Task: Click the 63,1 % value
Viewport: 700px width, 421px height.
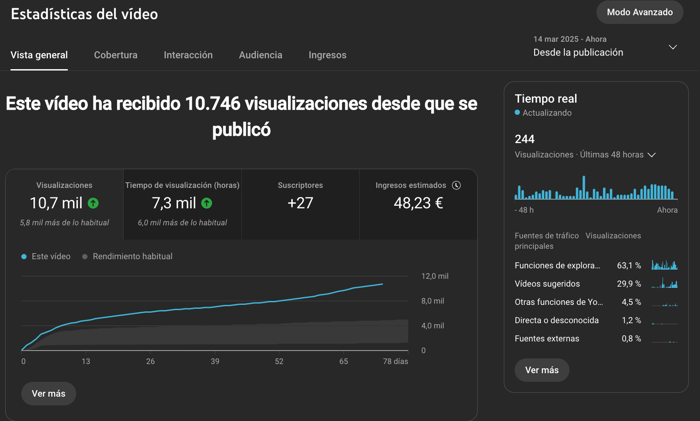Action: [629, 266]
